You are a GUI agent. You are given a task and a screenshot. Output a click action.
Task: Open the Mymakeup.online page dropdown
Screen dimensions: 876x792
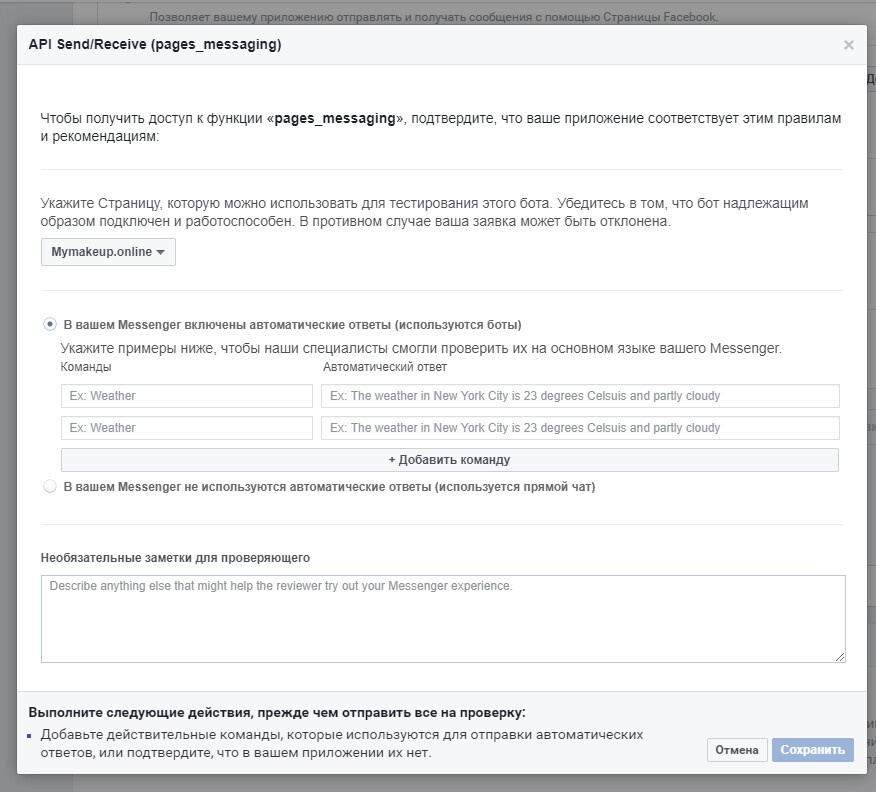coord(108,252)
